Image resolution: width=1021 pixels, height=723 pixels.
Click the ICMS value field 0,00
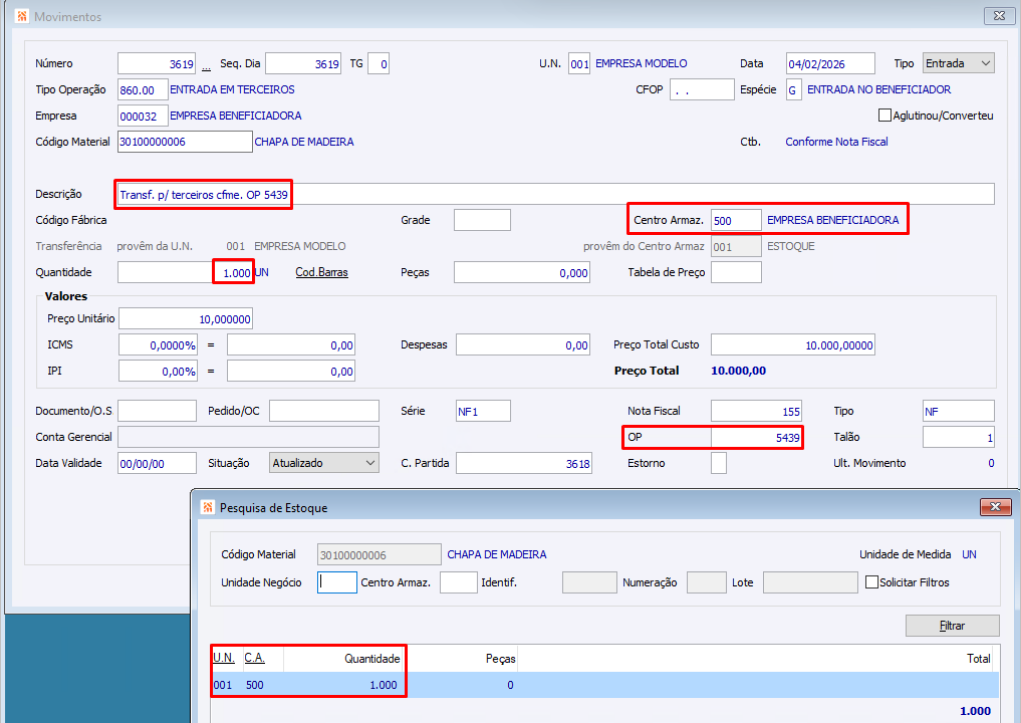pyautogui.click(x=290, y=345)
